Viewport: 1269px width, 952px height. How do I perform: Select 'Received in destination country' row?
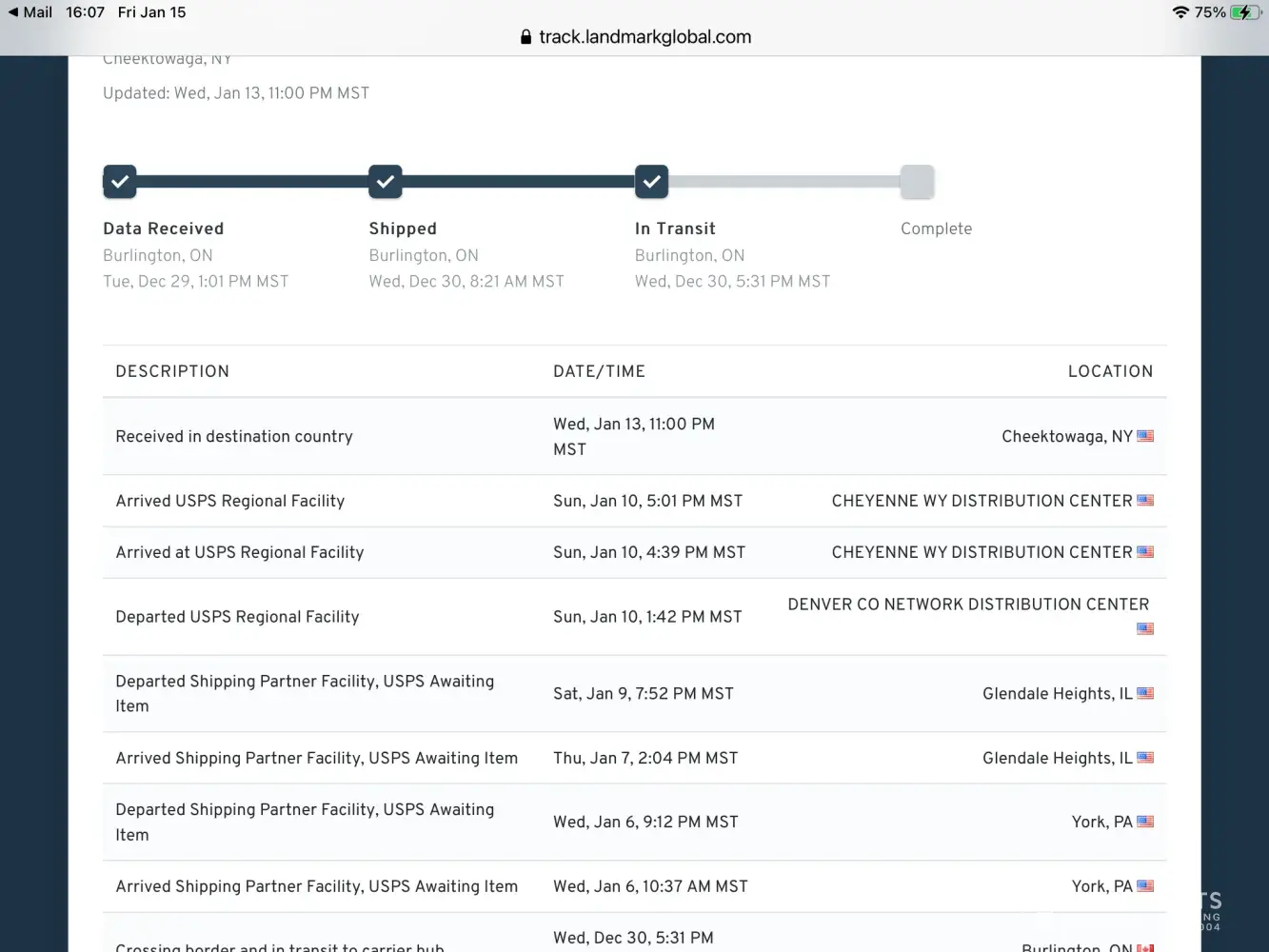pyautogui.click(x=234, y=436)
